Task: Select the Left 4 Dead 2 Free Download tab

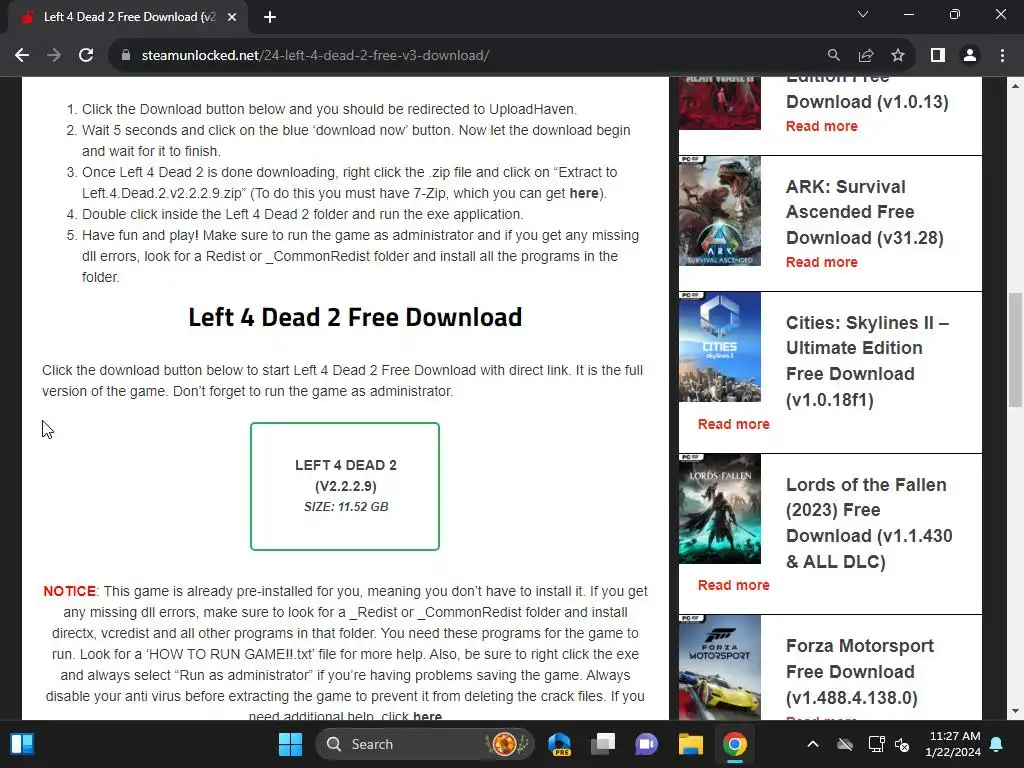Action: [x=129, y=17]
